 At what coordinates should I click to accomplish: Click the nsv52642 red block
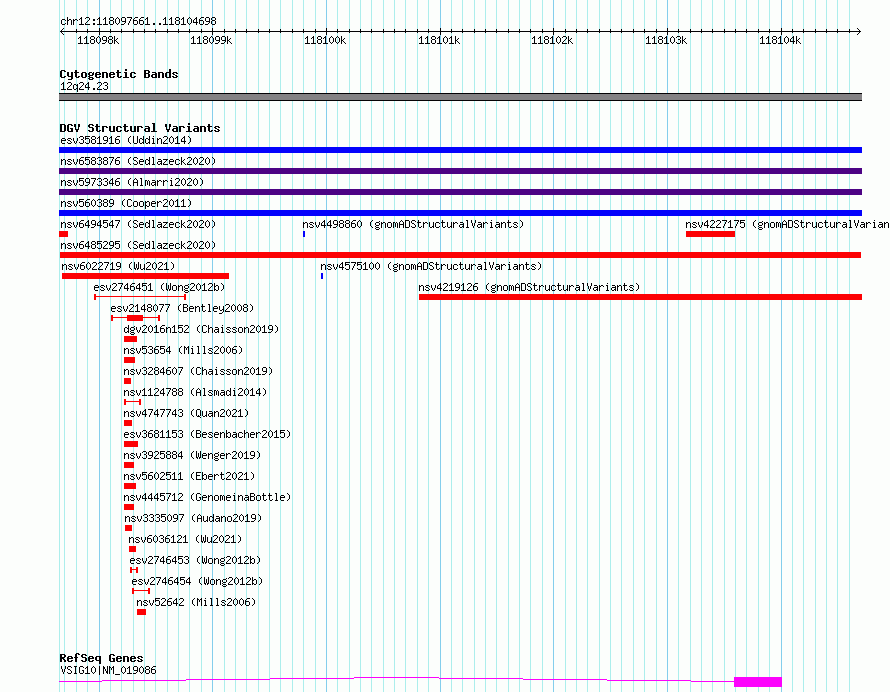(141, 612)
